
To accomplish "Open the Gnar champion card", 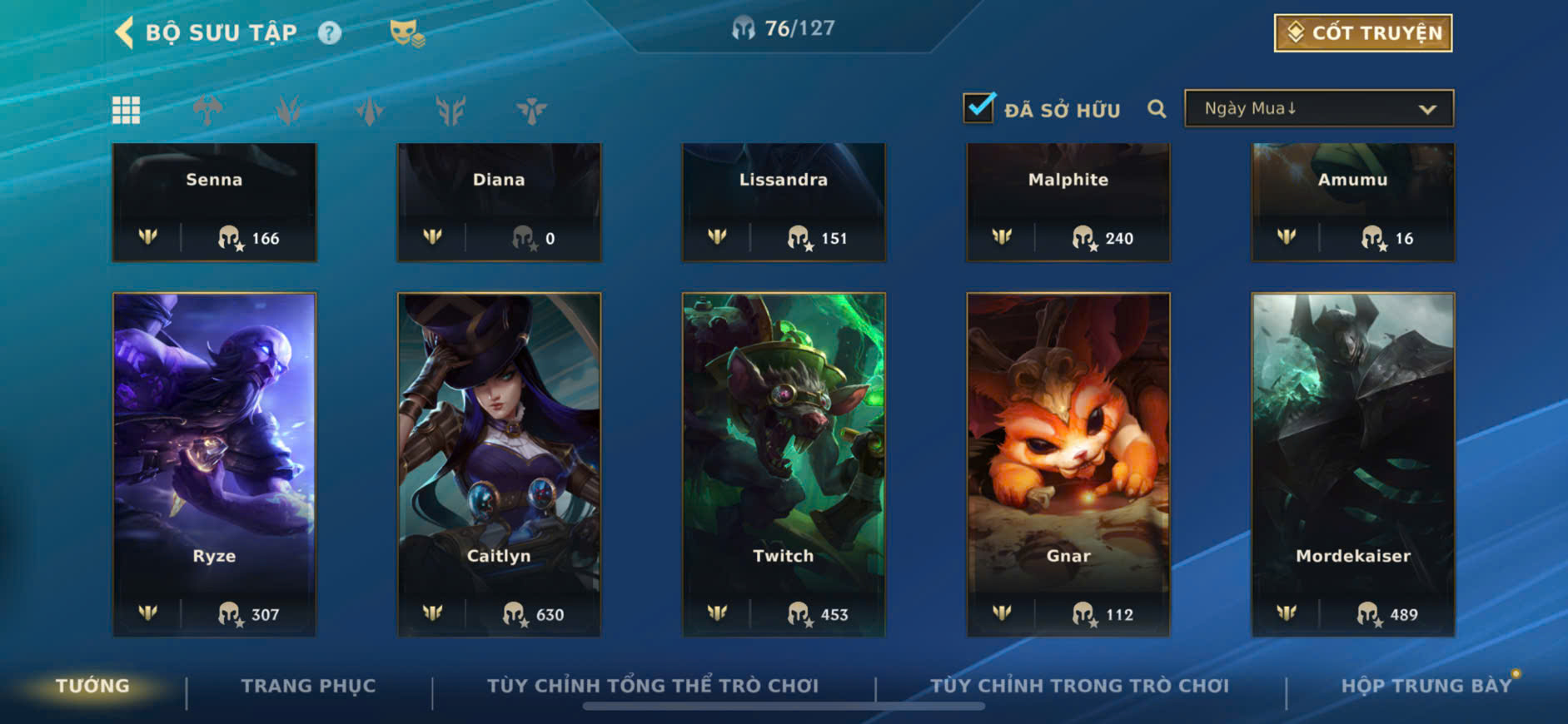I will [1068, 464].
